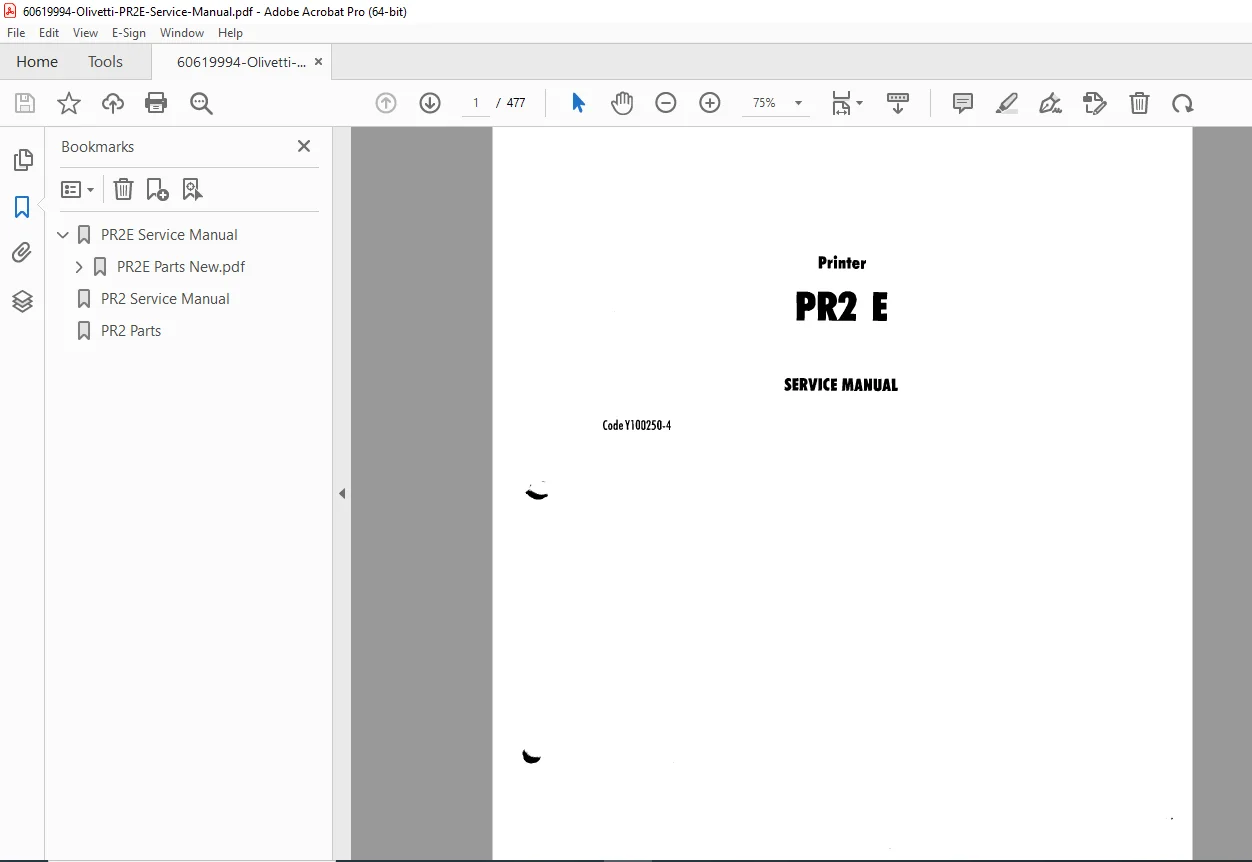The width and height of the screenshot is (1252, 862).
Task: Go to next page arrow
Action: pyautogui.click(x=430, y=103)
